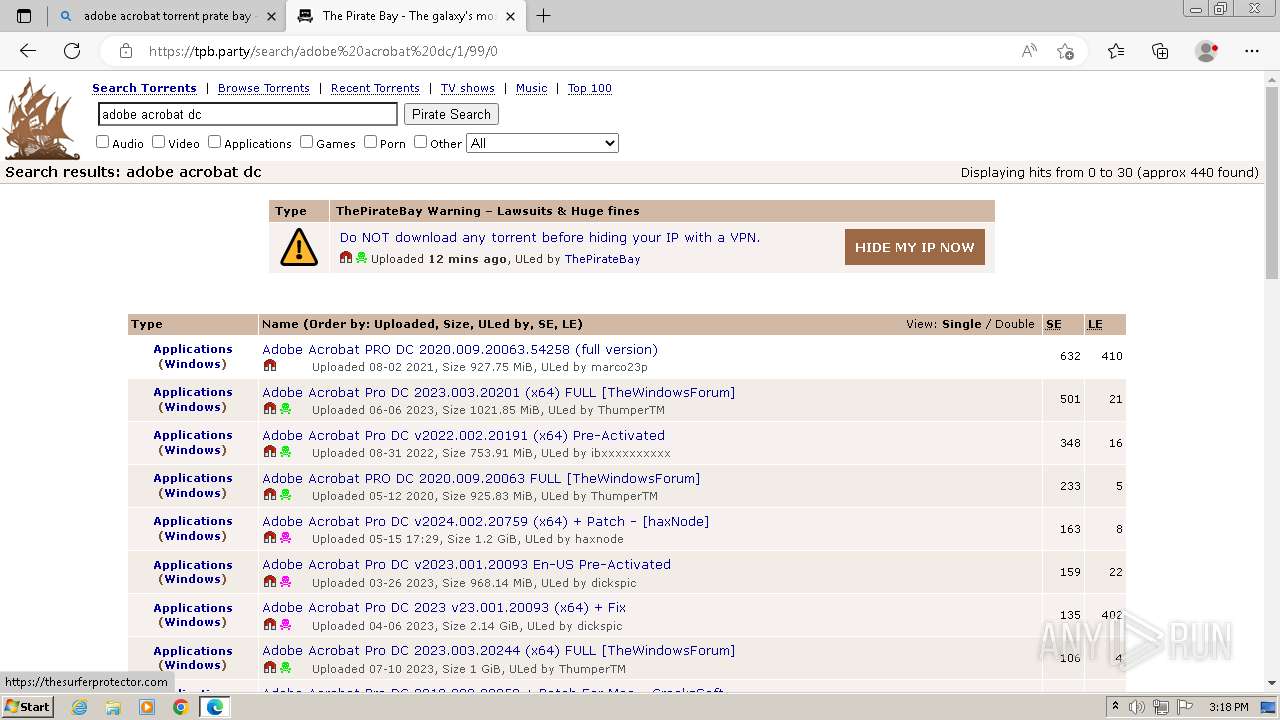Open the Windows Start menu
This screenshot has width=1280, height=720.
27,707
